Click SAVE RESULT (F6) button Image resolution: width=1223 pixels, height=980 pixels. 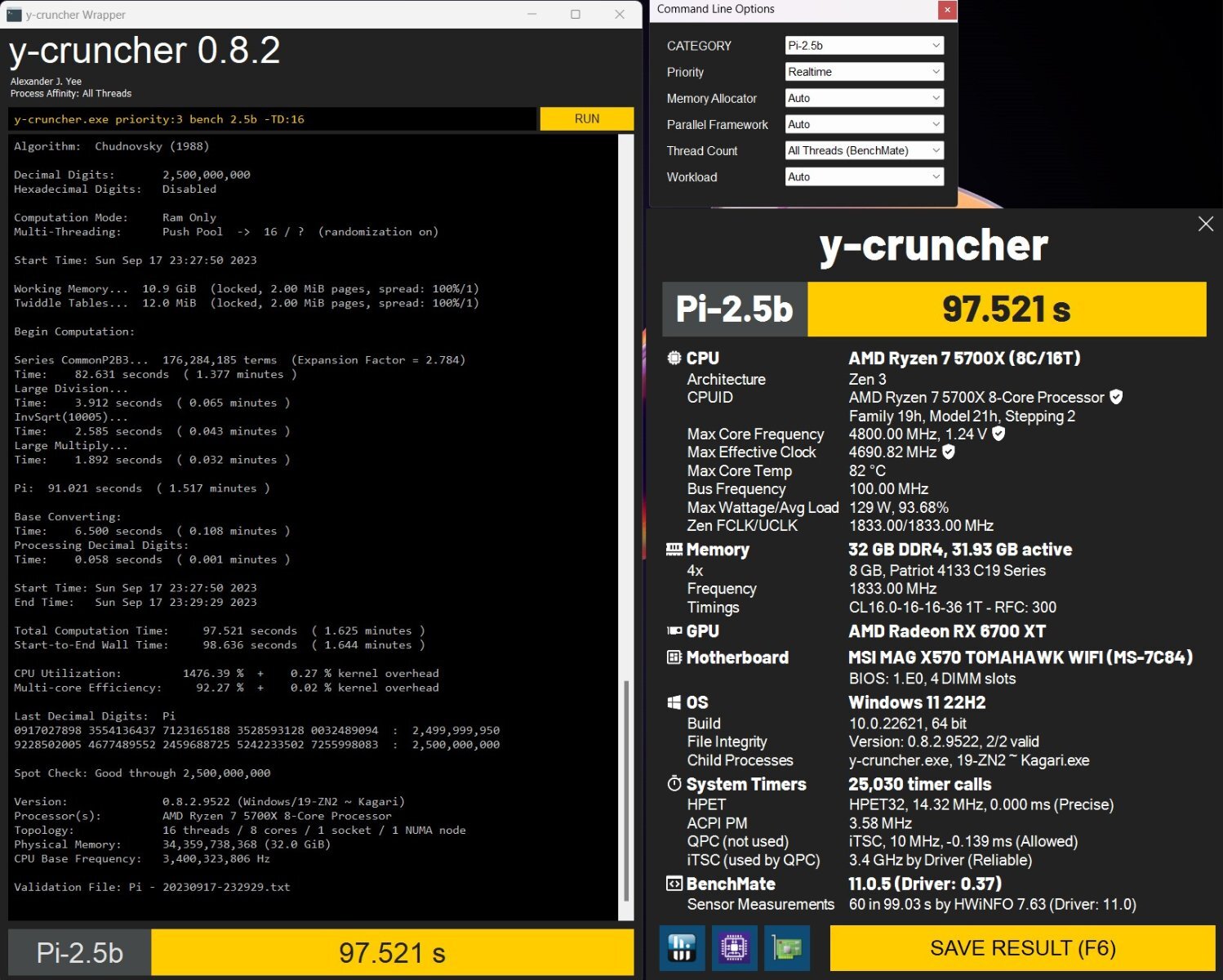1022,948
